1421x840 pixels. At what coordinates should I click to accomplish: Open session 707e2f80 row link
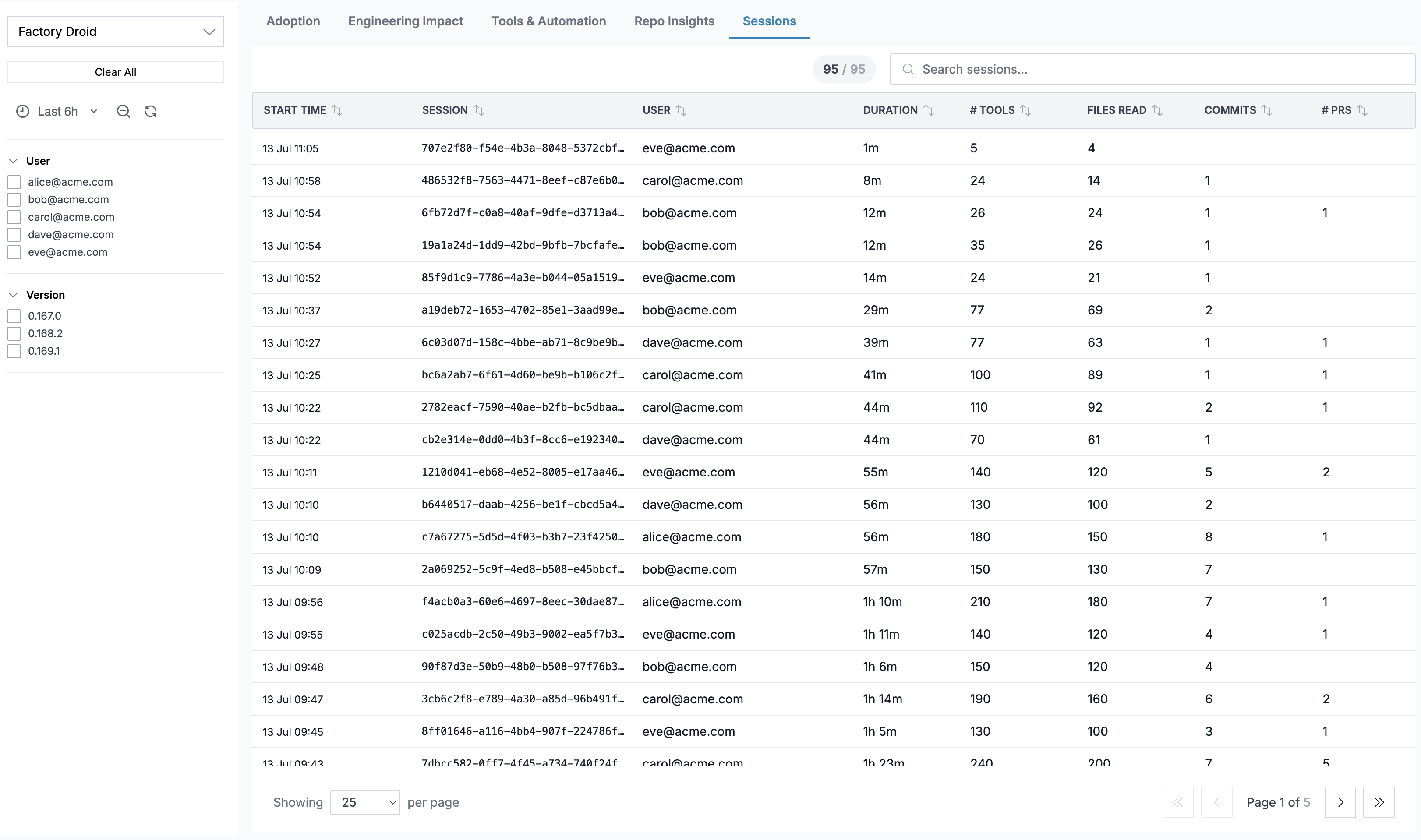[x=523, y=148]
